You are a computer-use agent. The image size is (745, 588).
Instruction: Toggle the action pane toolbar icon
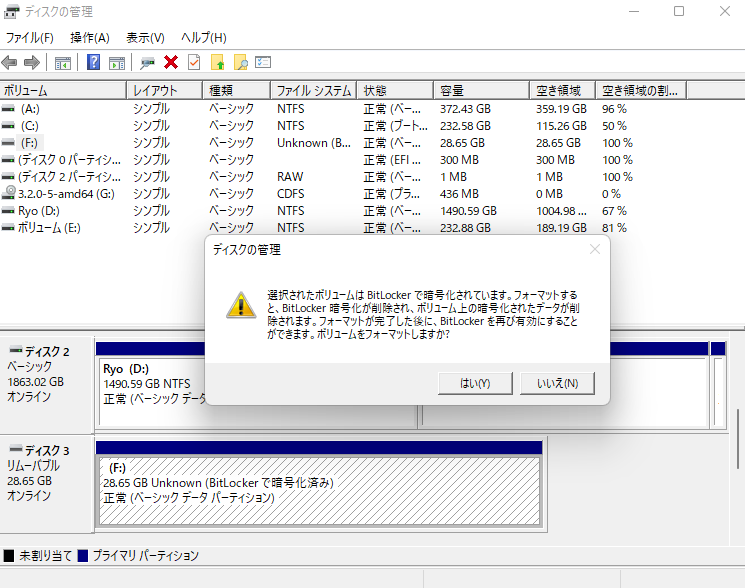click(117, 63)
